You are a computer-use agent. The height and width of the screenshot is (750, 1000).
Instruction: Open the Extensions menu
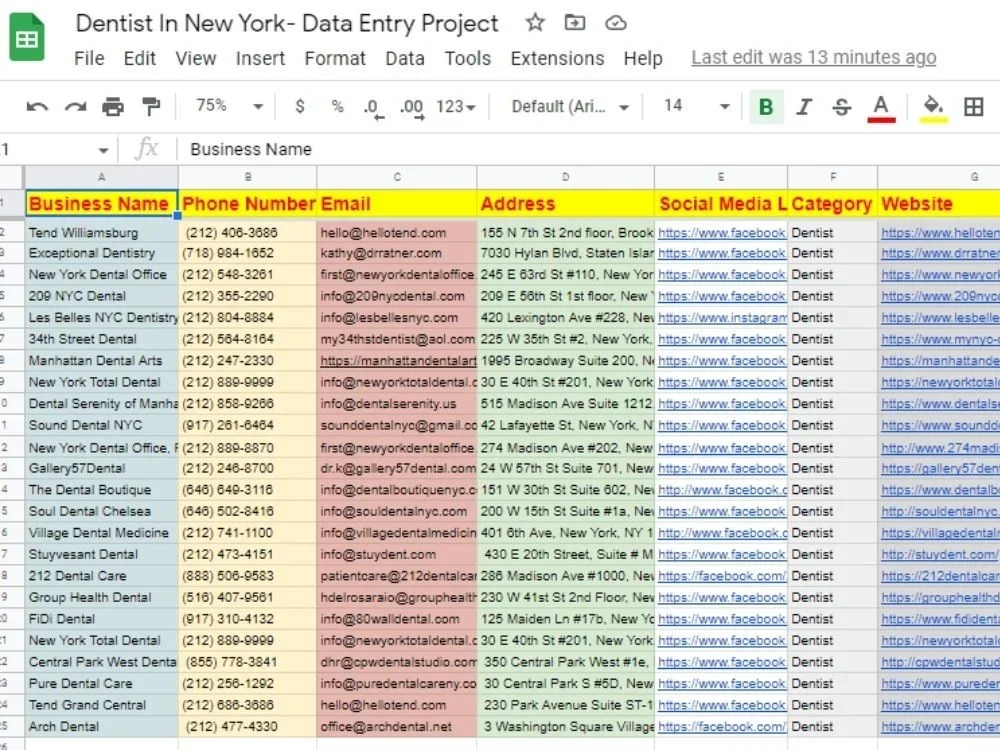[557, 59]
